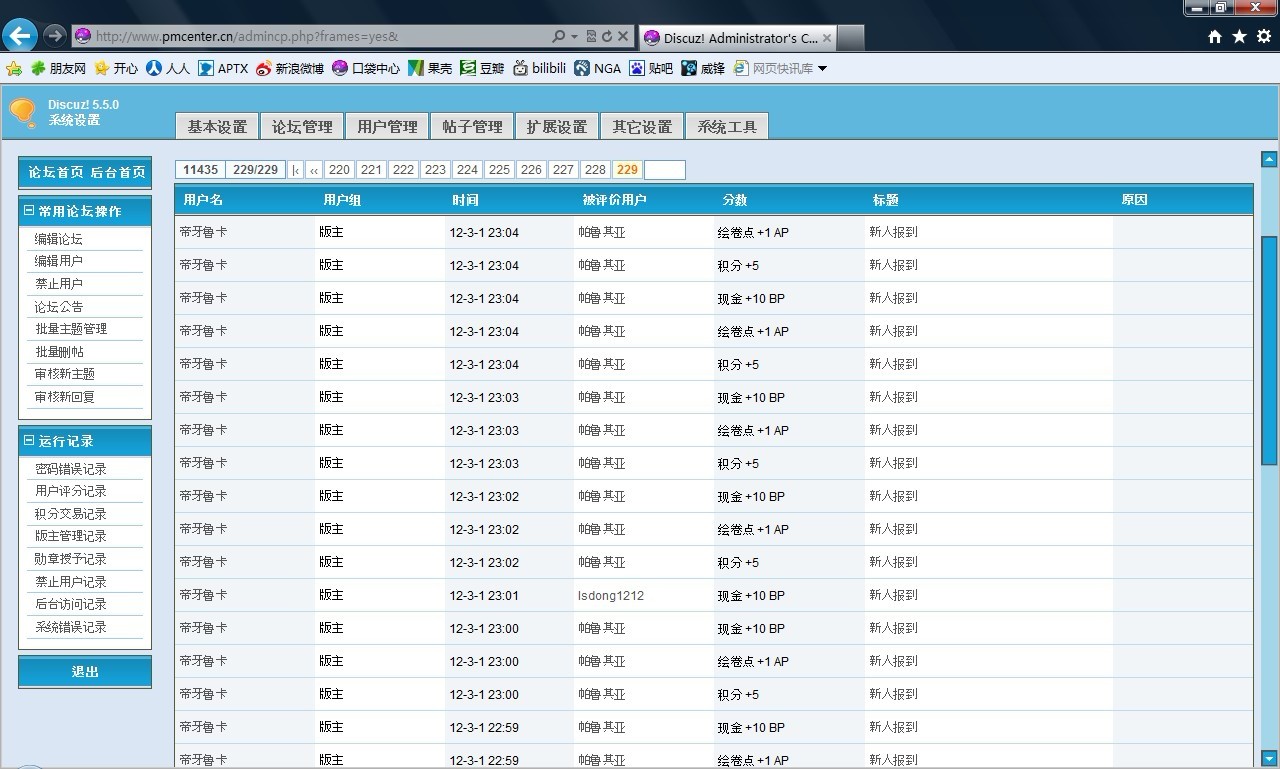Viewport: 1280px width, 769px height.
Task: Open 审核新回复 in sidebar
Action: (65, 397)
